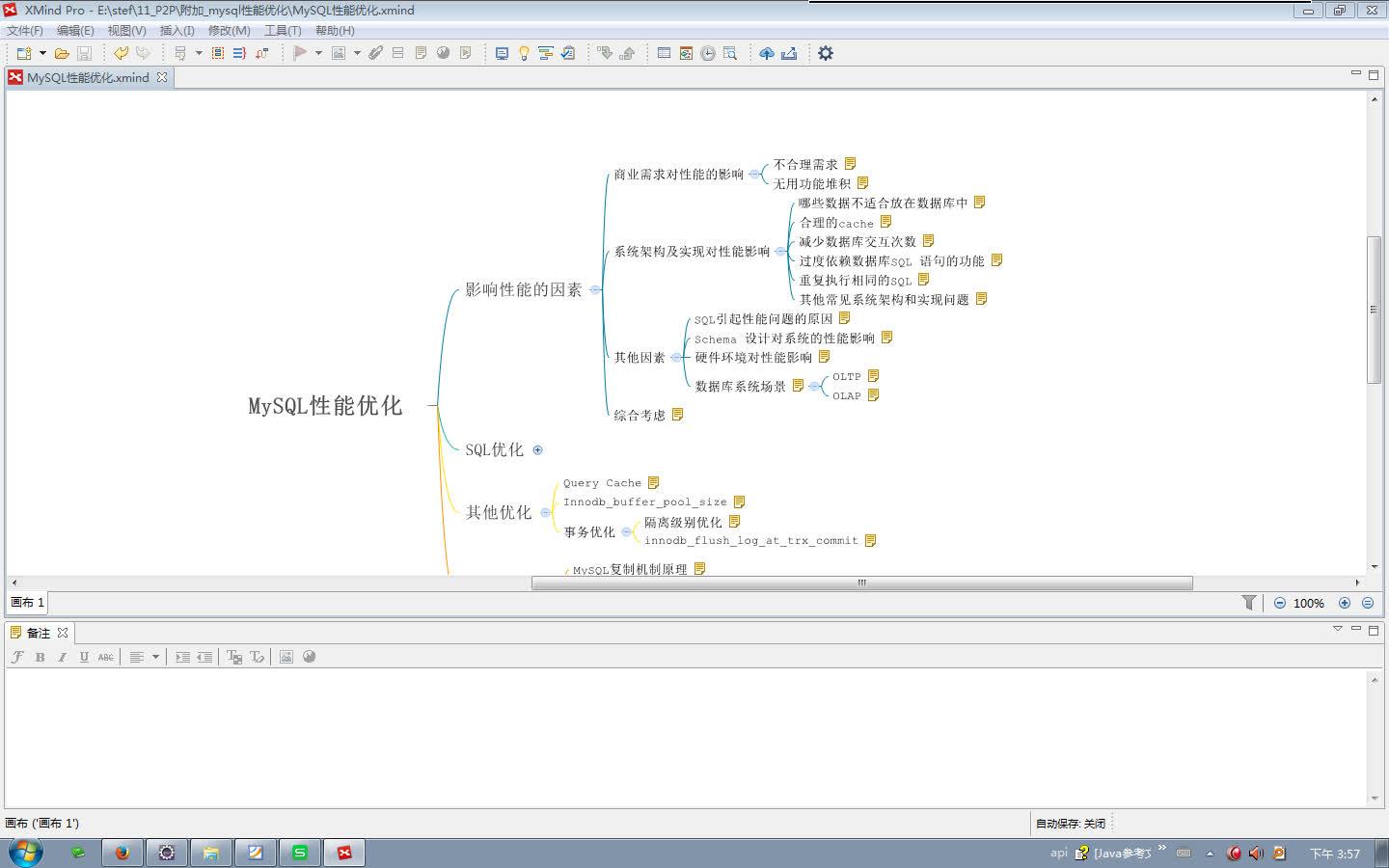Viewport: 1389px width, 868px height.
Task: Select the 画布 1 sheet tab
Action: [27, 602]
